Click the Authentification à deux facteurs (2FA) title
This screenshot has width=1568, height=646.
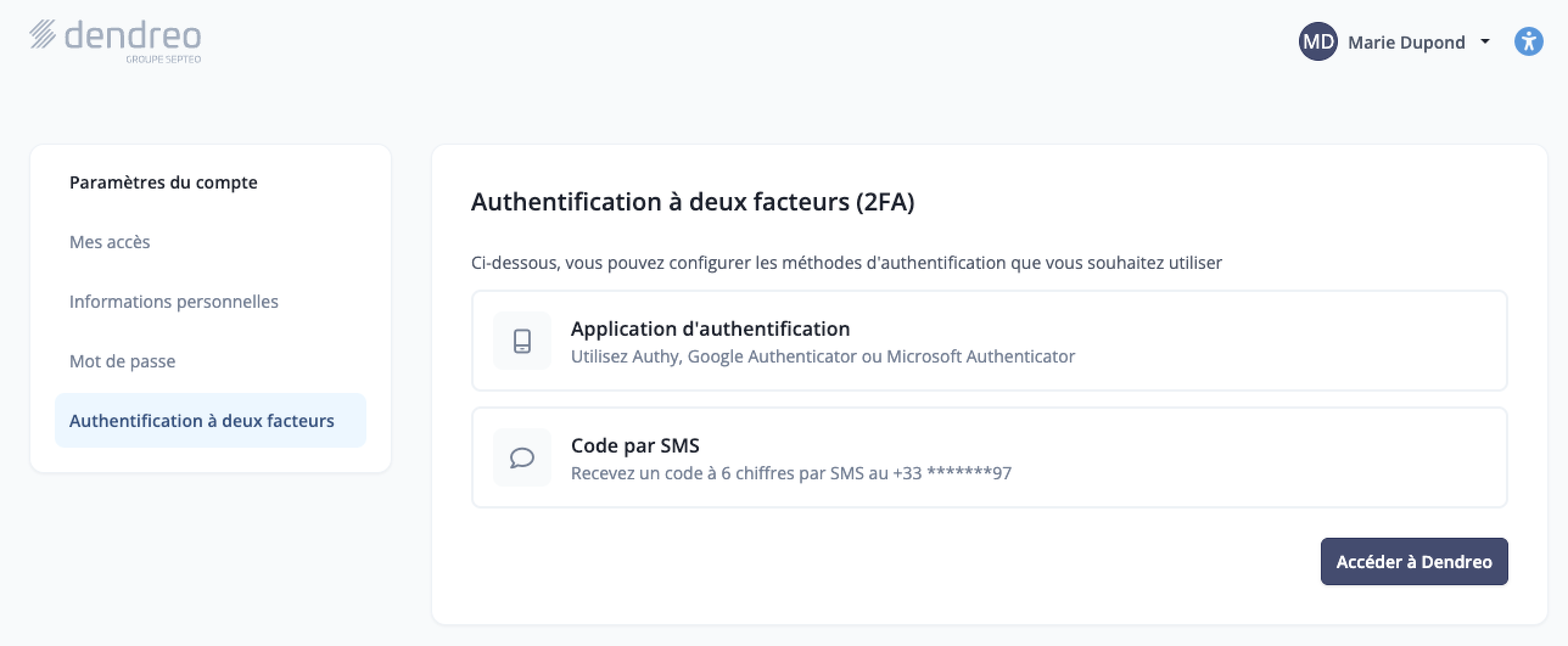point(692,202)
